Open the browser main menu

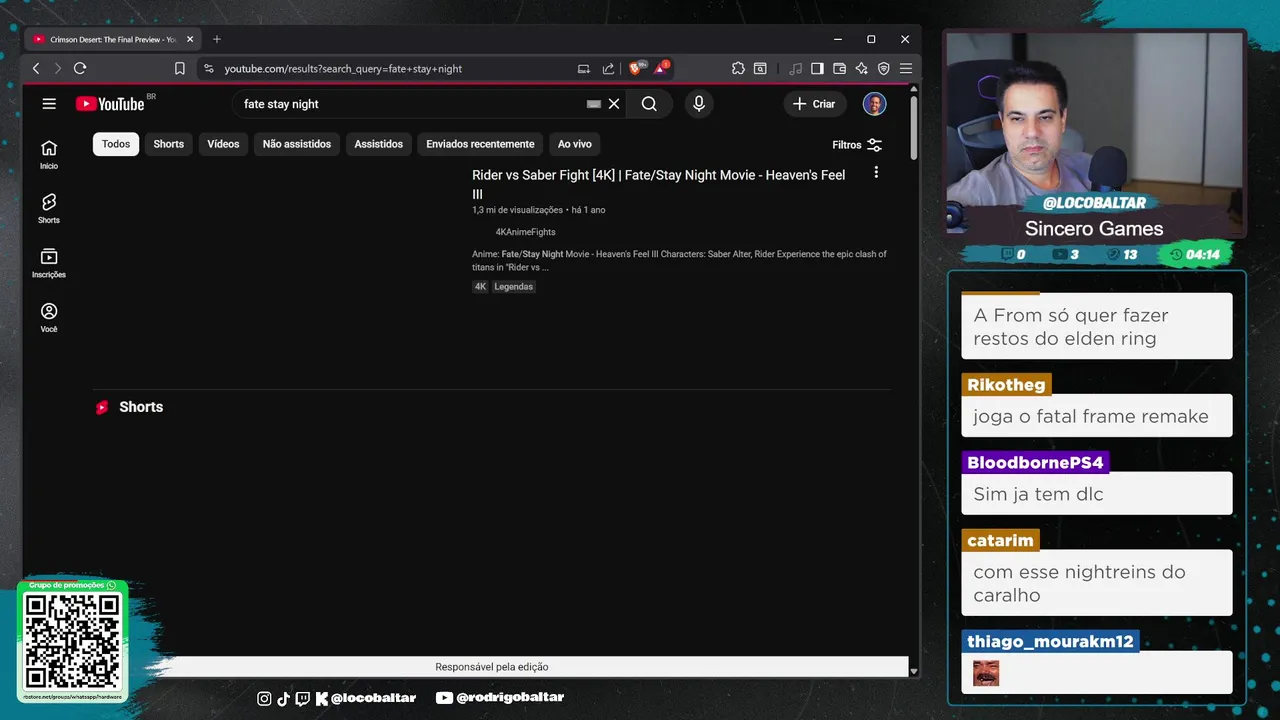pos(905,68)
